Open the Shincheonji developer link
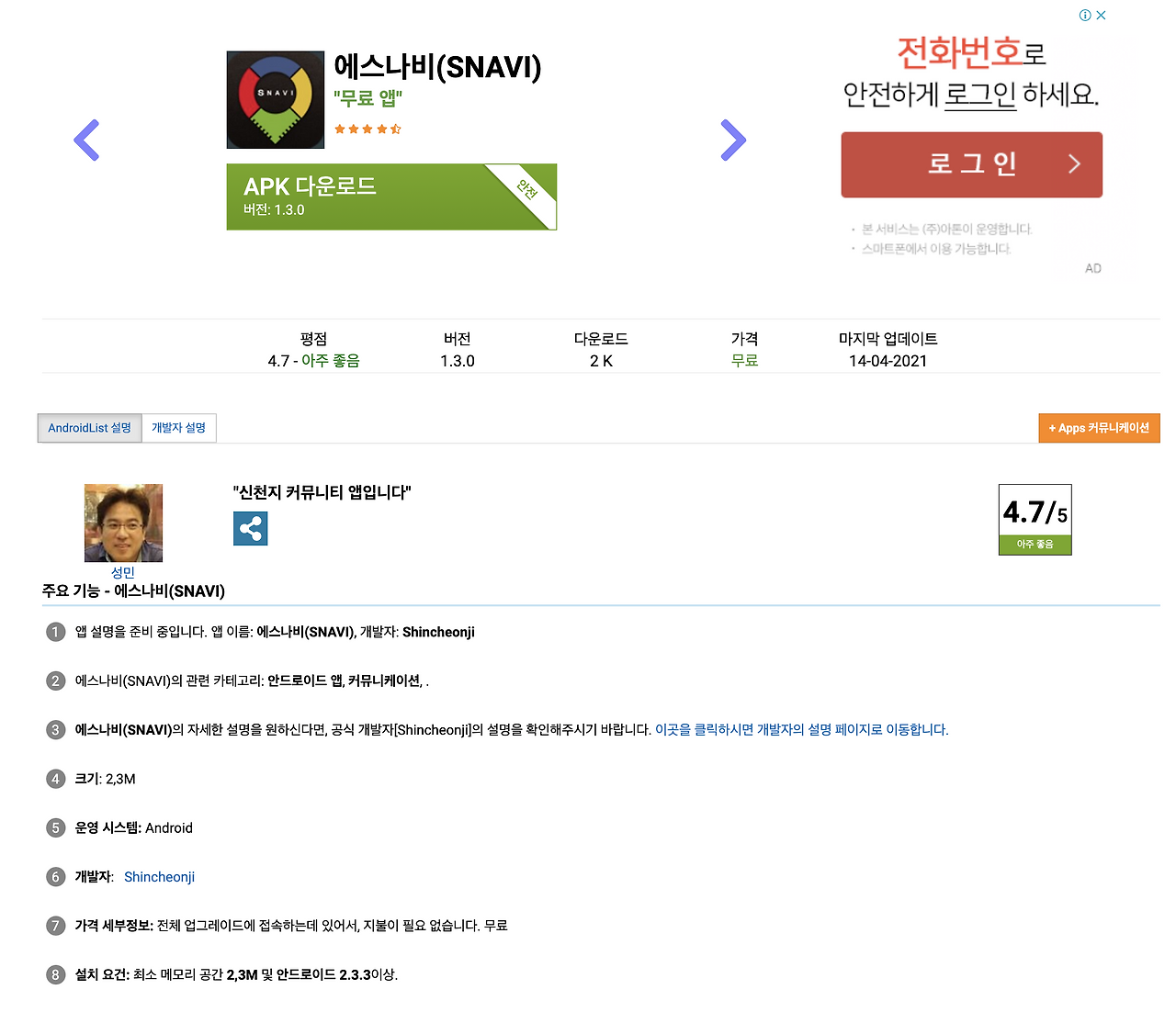The height and width of the screenshot is (1012, 1176). click(160, 877)
